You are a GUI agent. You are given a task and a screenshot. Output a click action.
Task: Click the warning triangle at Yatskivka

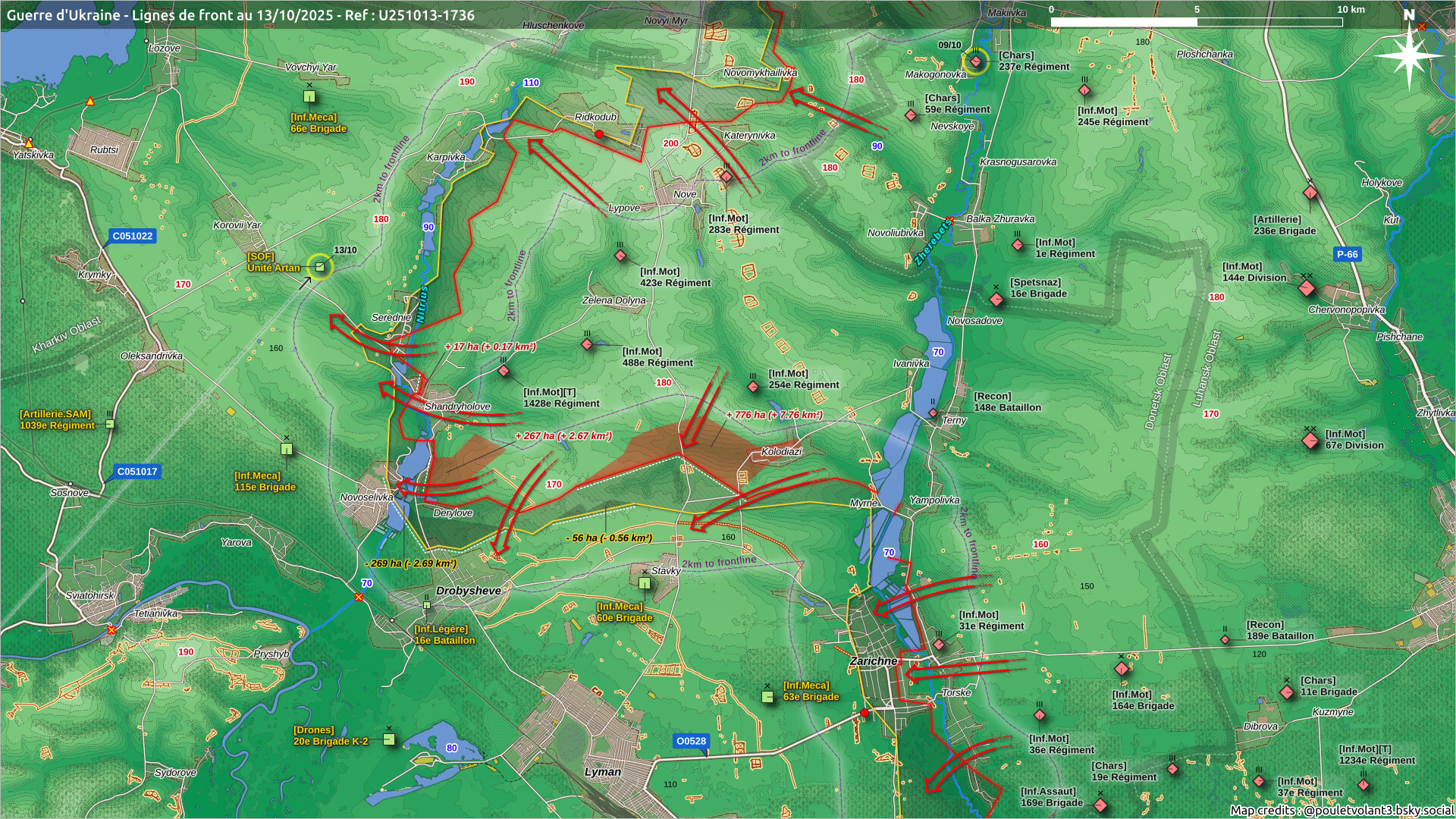30,143
